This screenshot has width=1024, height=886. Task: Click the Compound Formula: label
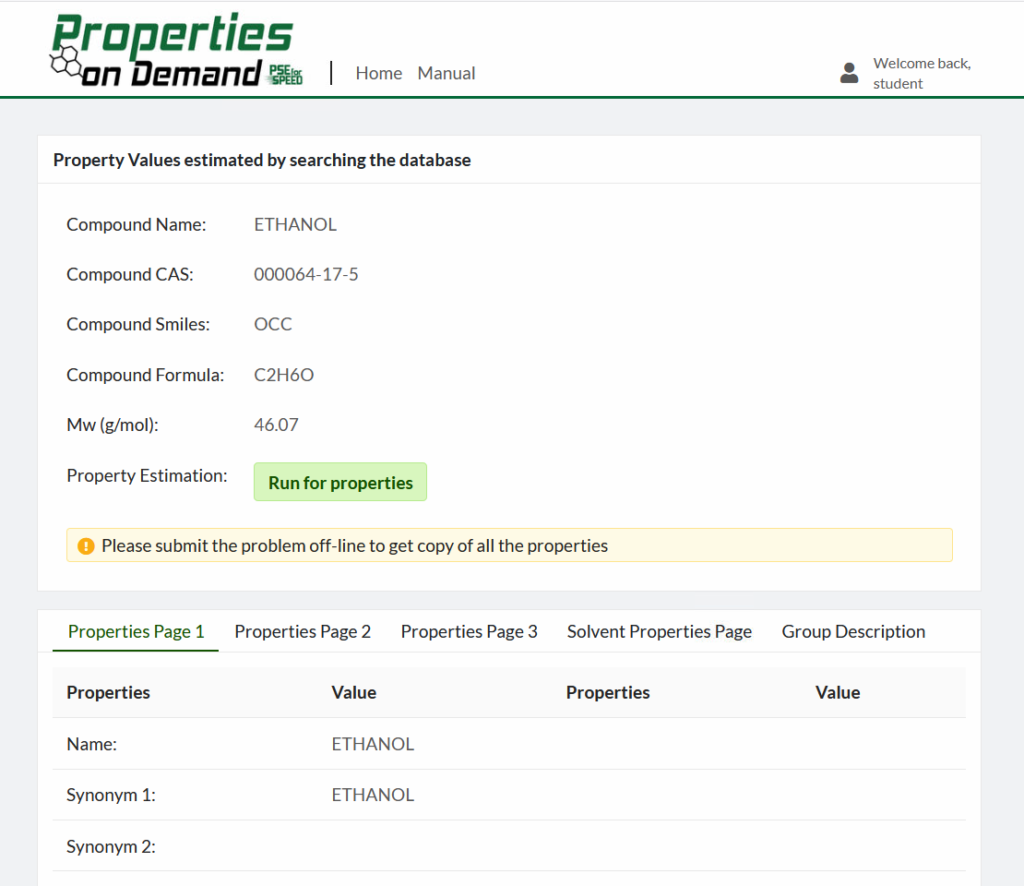tap(145, 375)
